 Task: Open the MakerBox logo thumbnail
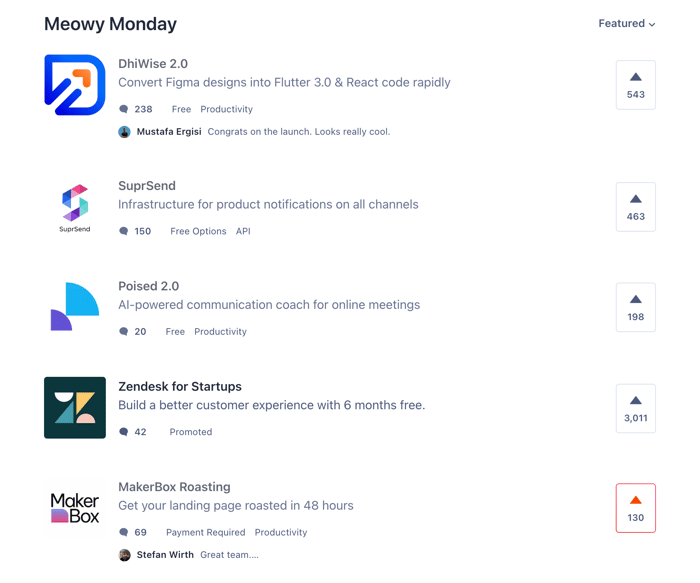[x=75, y=508]
